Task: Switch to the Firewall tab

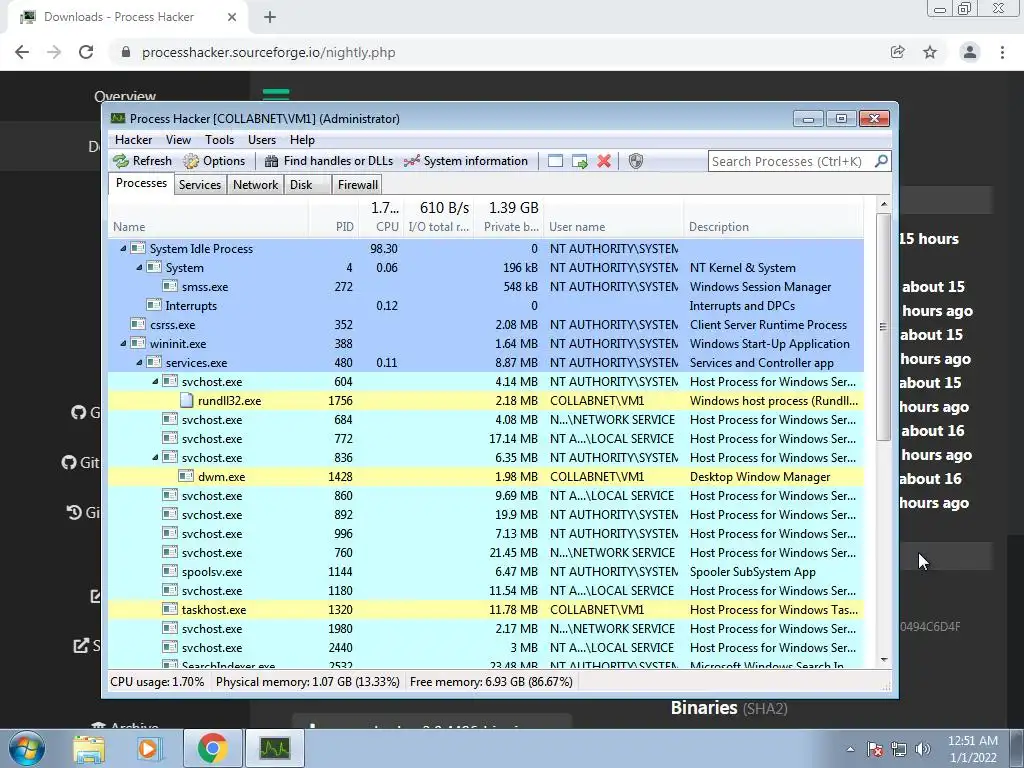Action: 357,185
